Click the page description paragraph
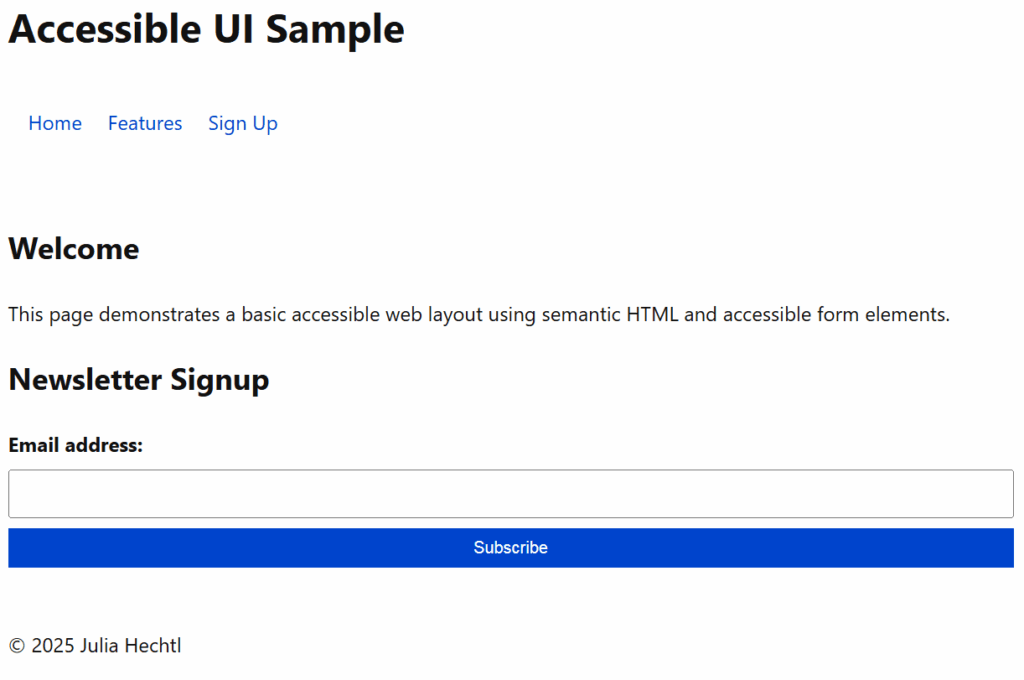This screenshot has height=680, width=1024. [x=479, y=315]
